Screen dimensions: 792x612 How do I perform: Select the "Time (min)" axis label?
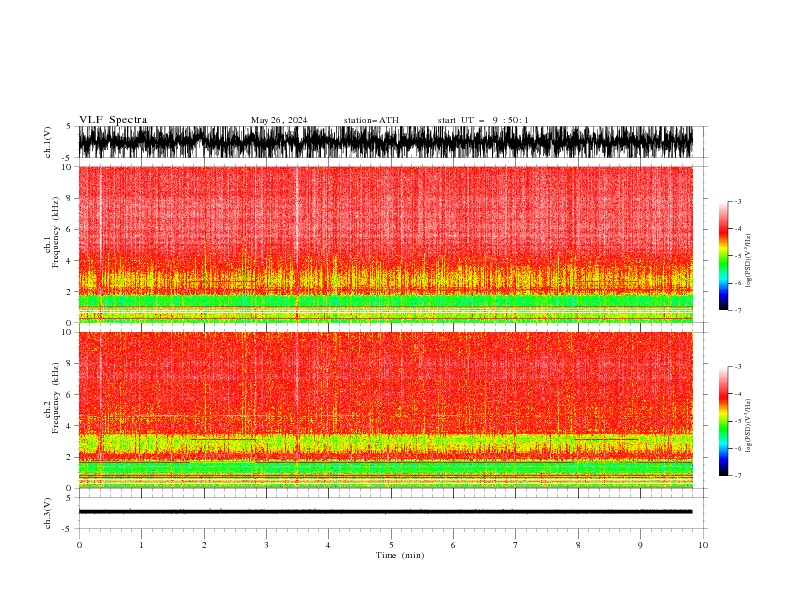400,555
